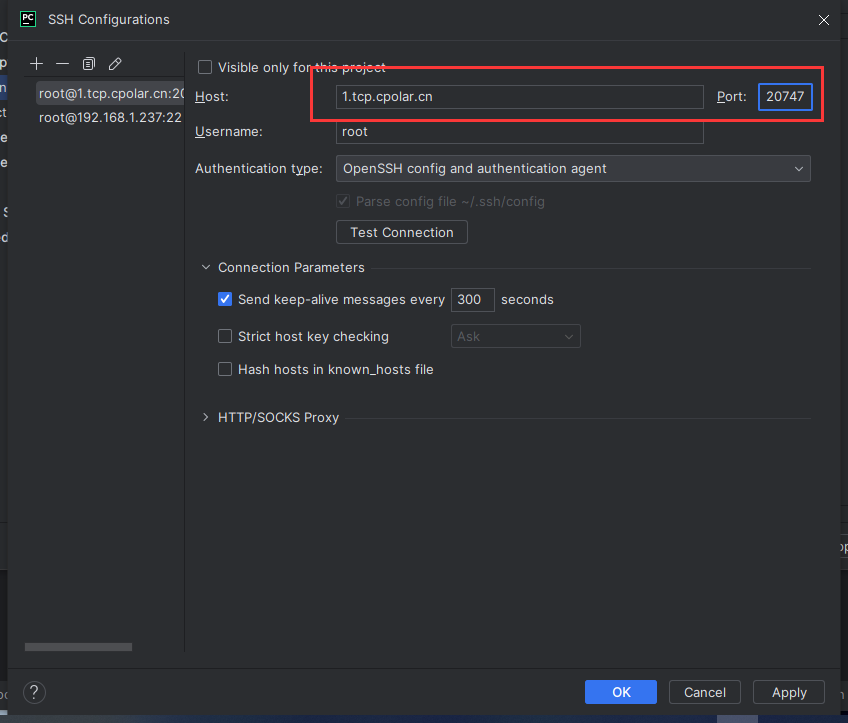
Task: Enable Visible only for this project
Action: [205, 67]
